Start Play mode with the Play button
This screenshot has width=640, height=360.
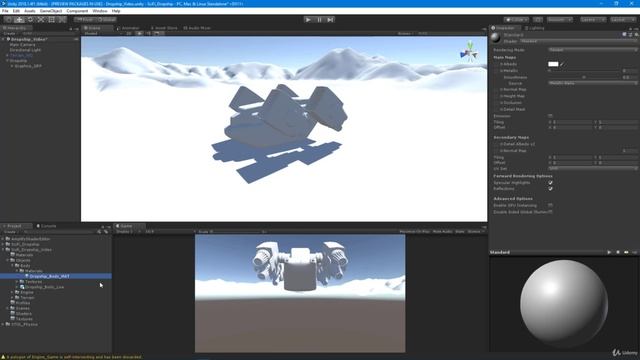pyautogui.click(x=308, y=20)
